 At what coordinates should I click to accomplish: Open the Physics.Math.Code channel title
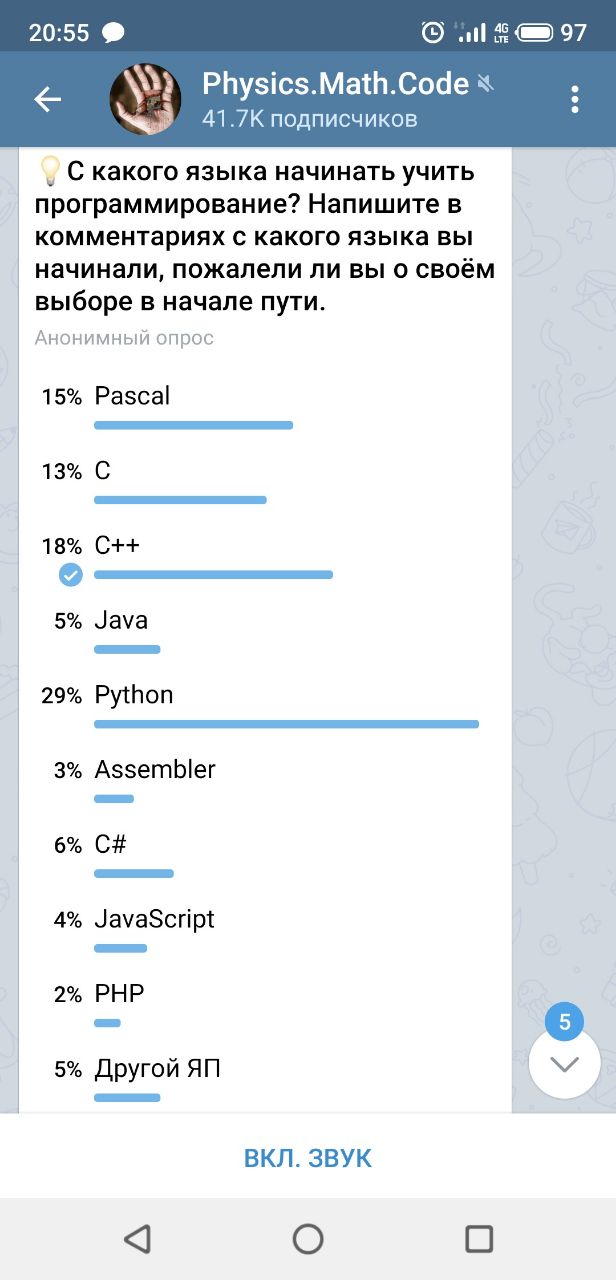pyautogui.click(x=335, y=84)
